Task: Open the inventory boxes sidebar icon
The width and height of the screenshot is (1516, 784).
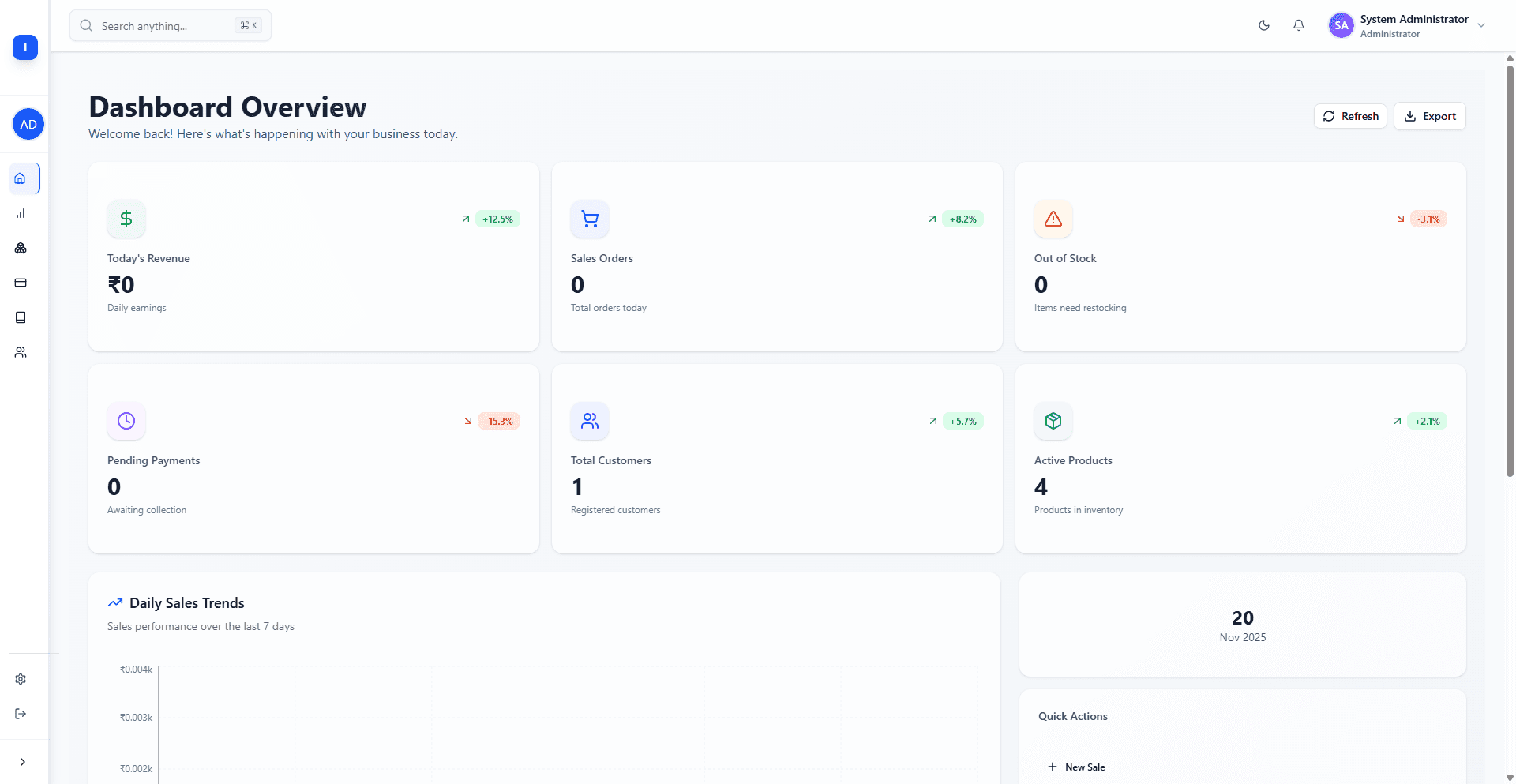Action: point(21,248)
